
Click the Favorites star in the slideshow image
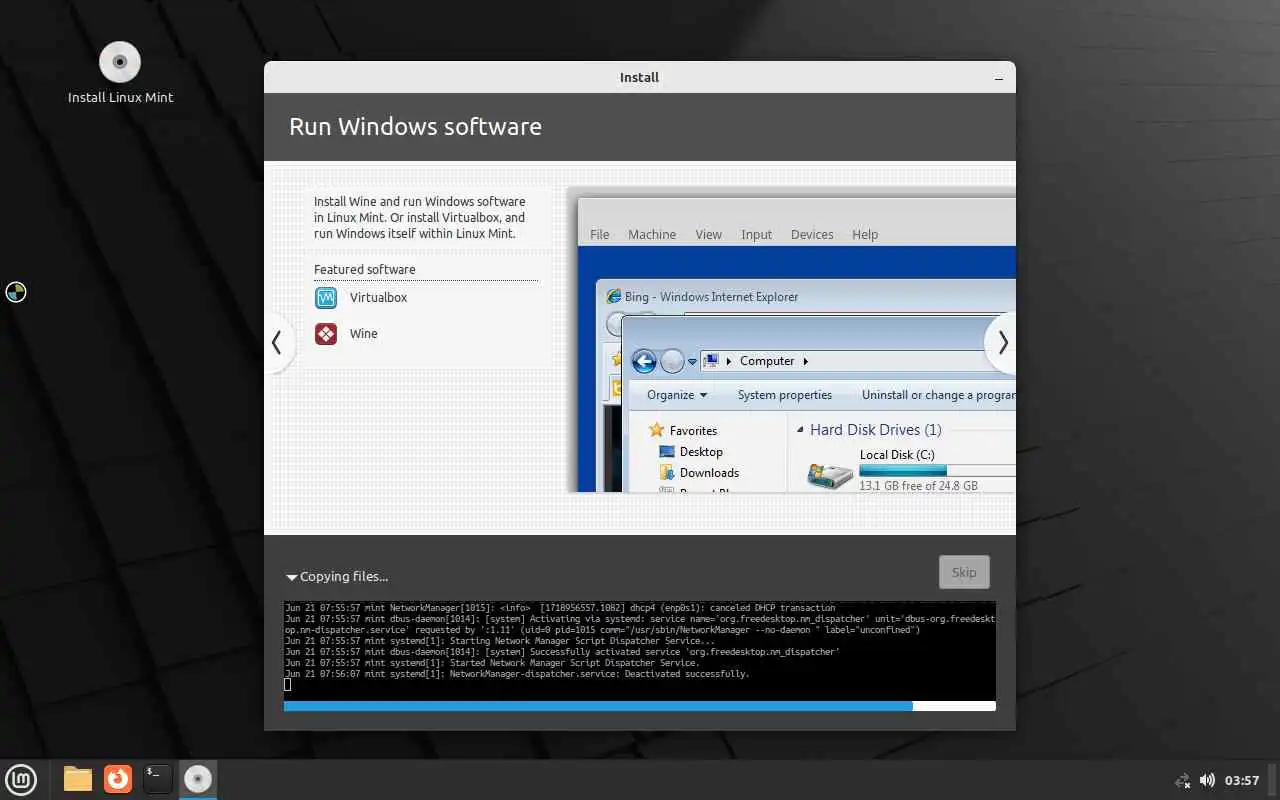point(657,430)
